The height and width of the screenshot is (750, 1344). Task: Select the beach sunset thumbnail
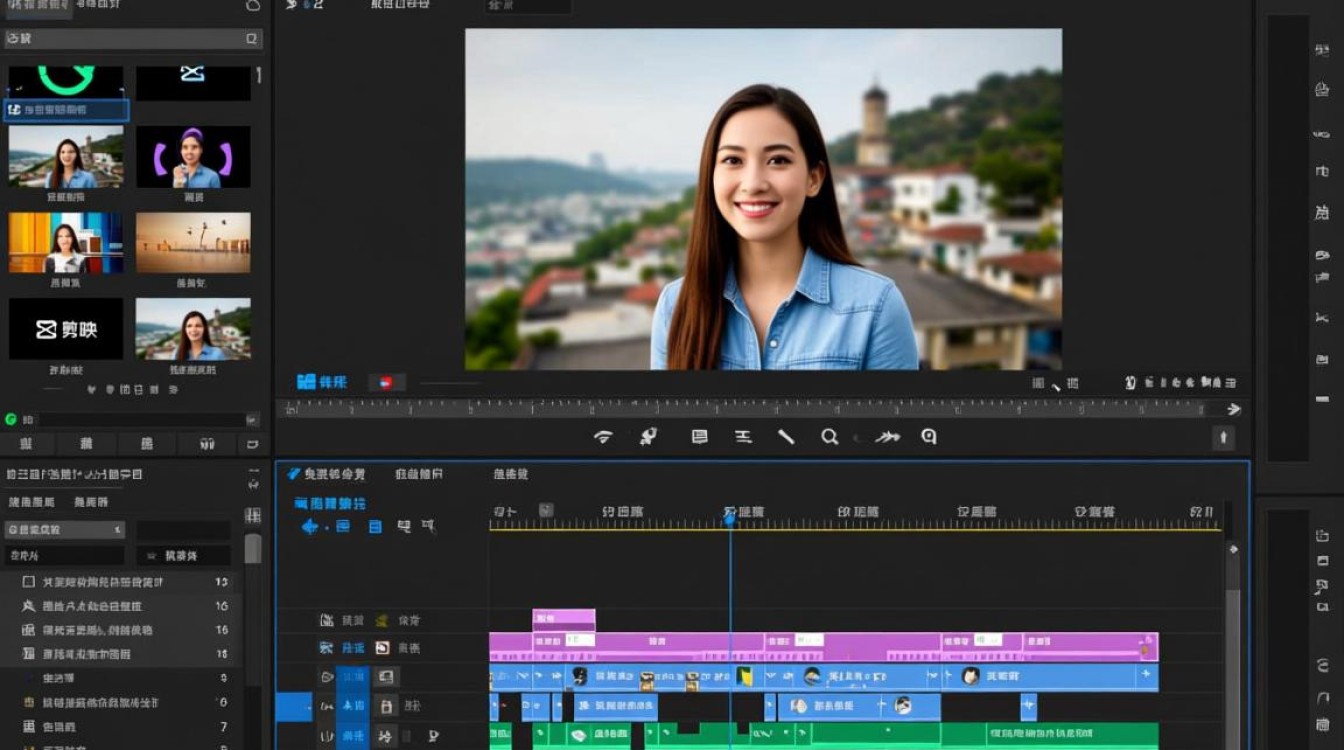coord(193,243)
